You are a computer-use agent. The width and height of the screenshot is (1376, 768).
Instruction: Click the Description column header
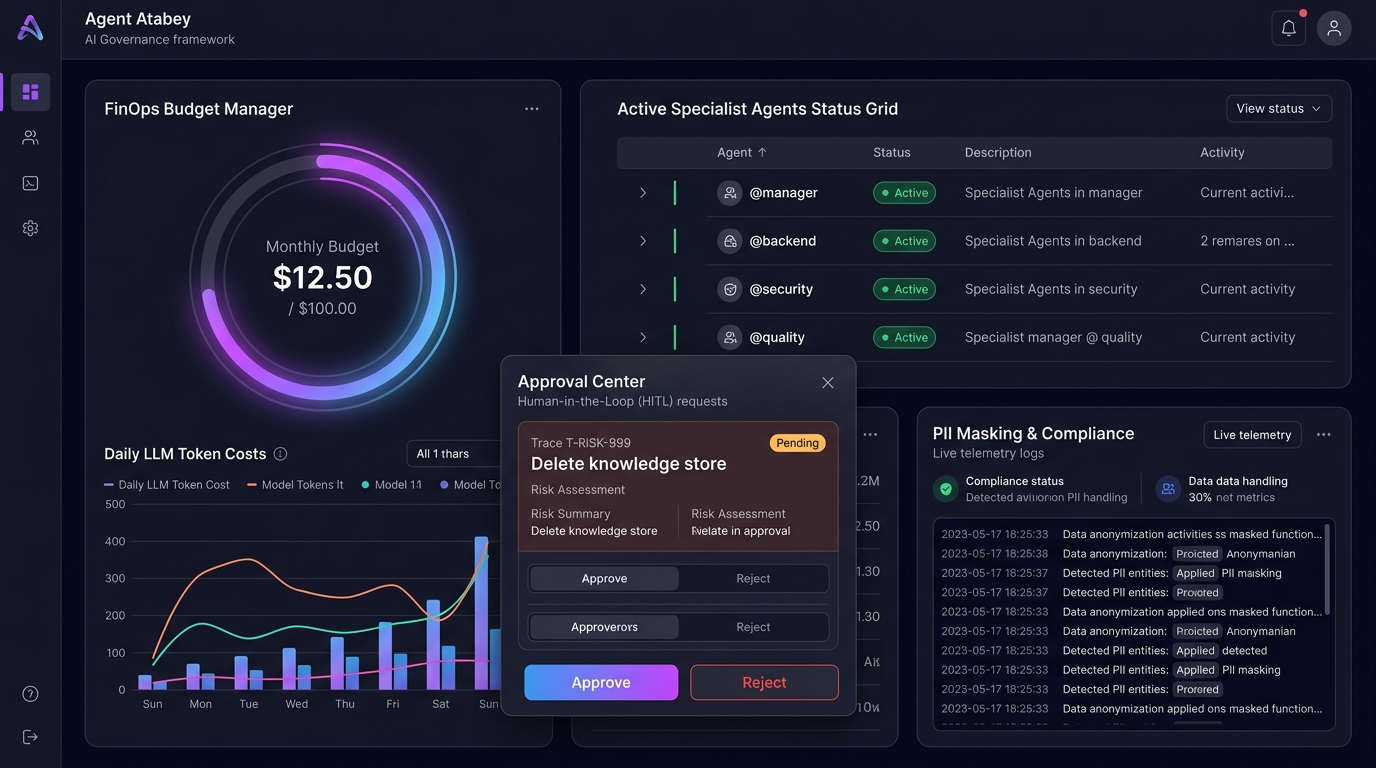pos(998,153)
